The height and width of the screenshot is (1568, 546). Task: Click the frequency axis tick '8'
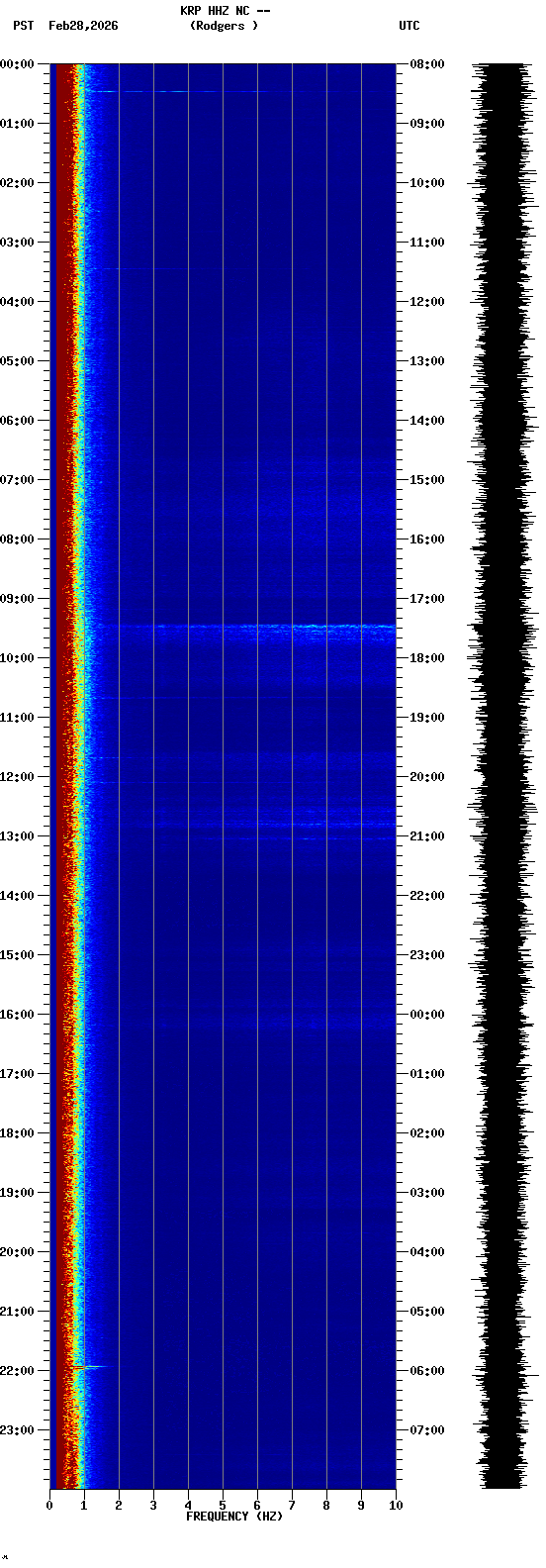click(326, 1506)
